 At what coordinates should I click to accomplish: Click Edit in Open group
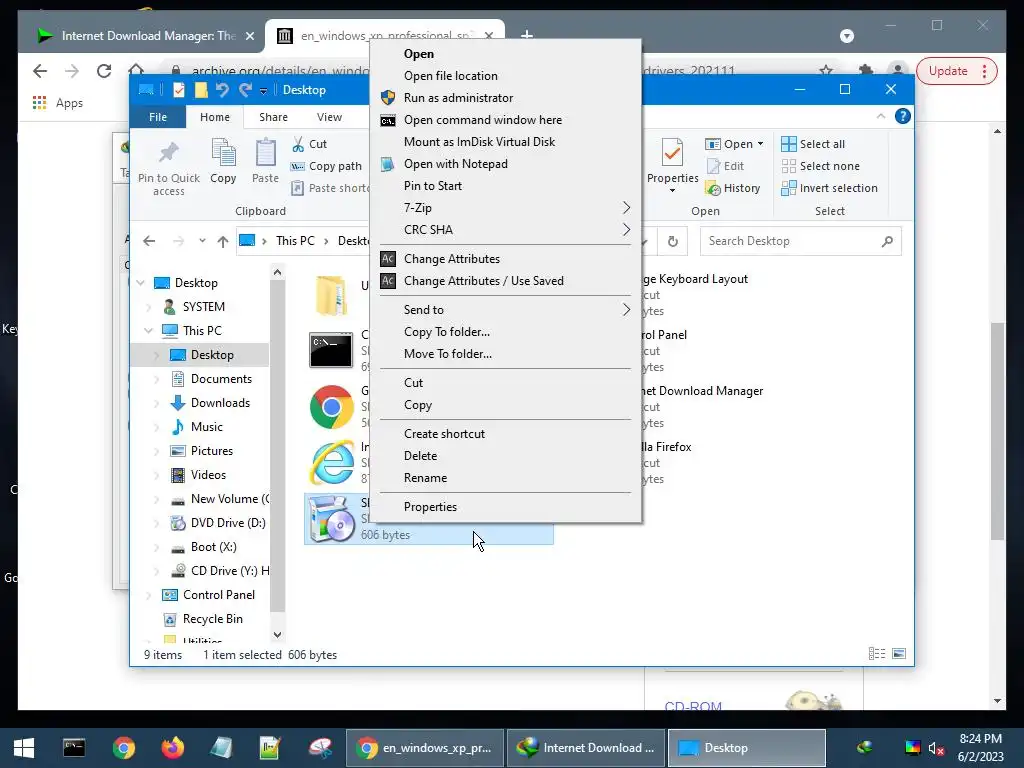tap(726, 166)
